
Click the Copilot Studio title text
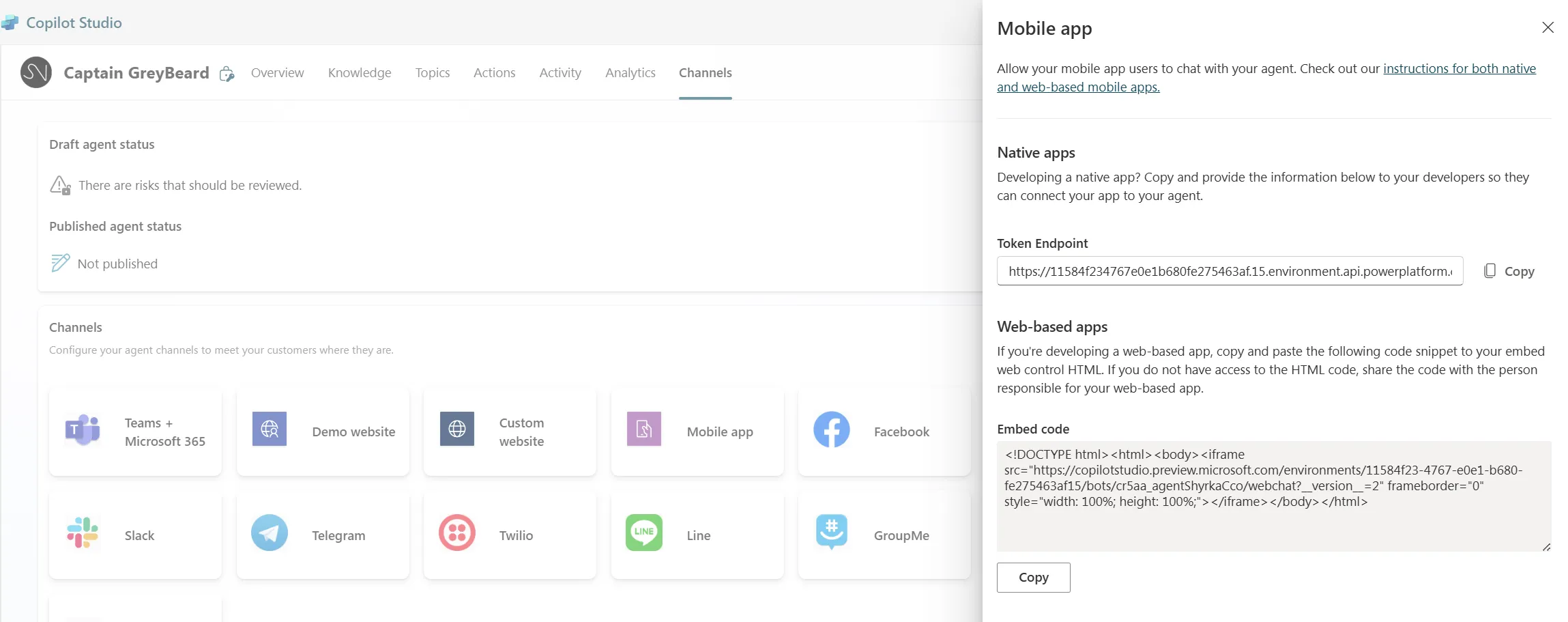[x=74, y=23]
